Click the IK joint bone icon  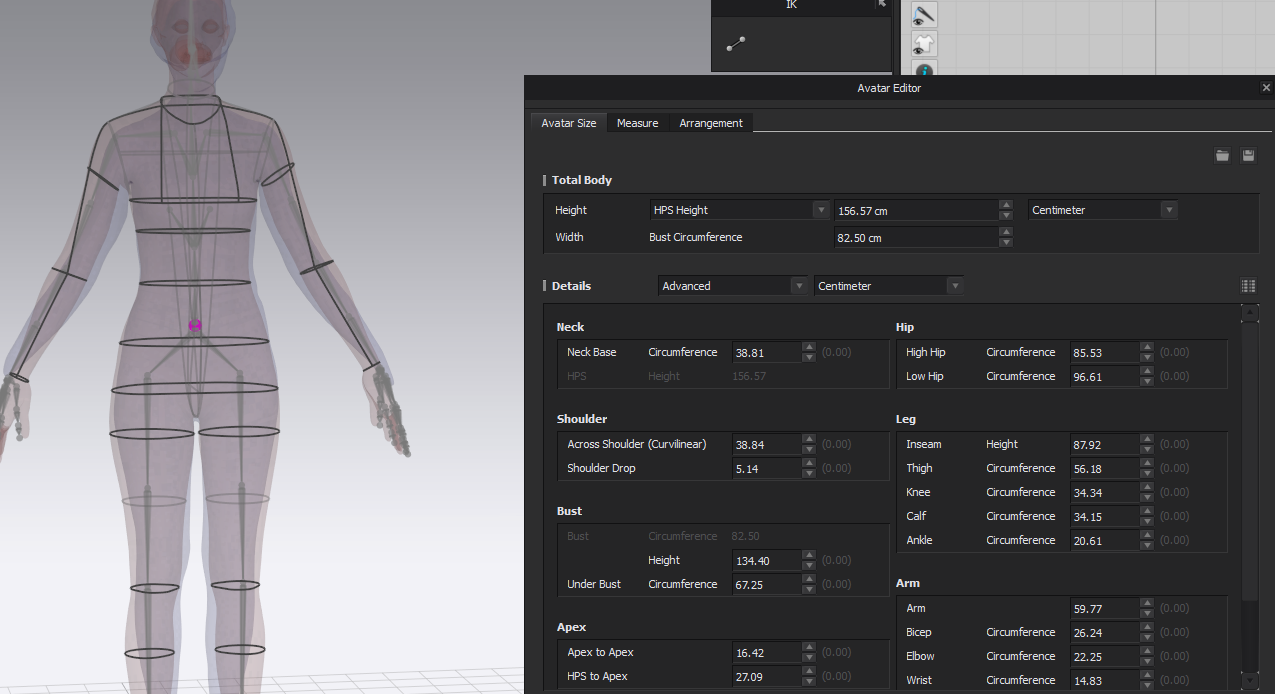[736, 43]
